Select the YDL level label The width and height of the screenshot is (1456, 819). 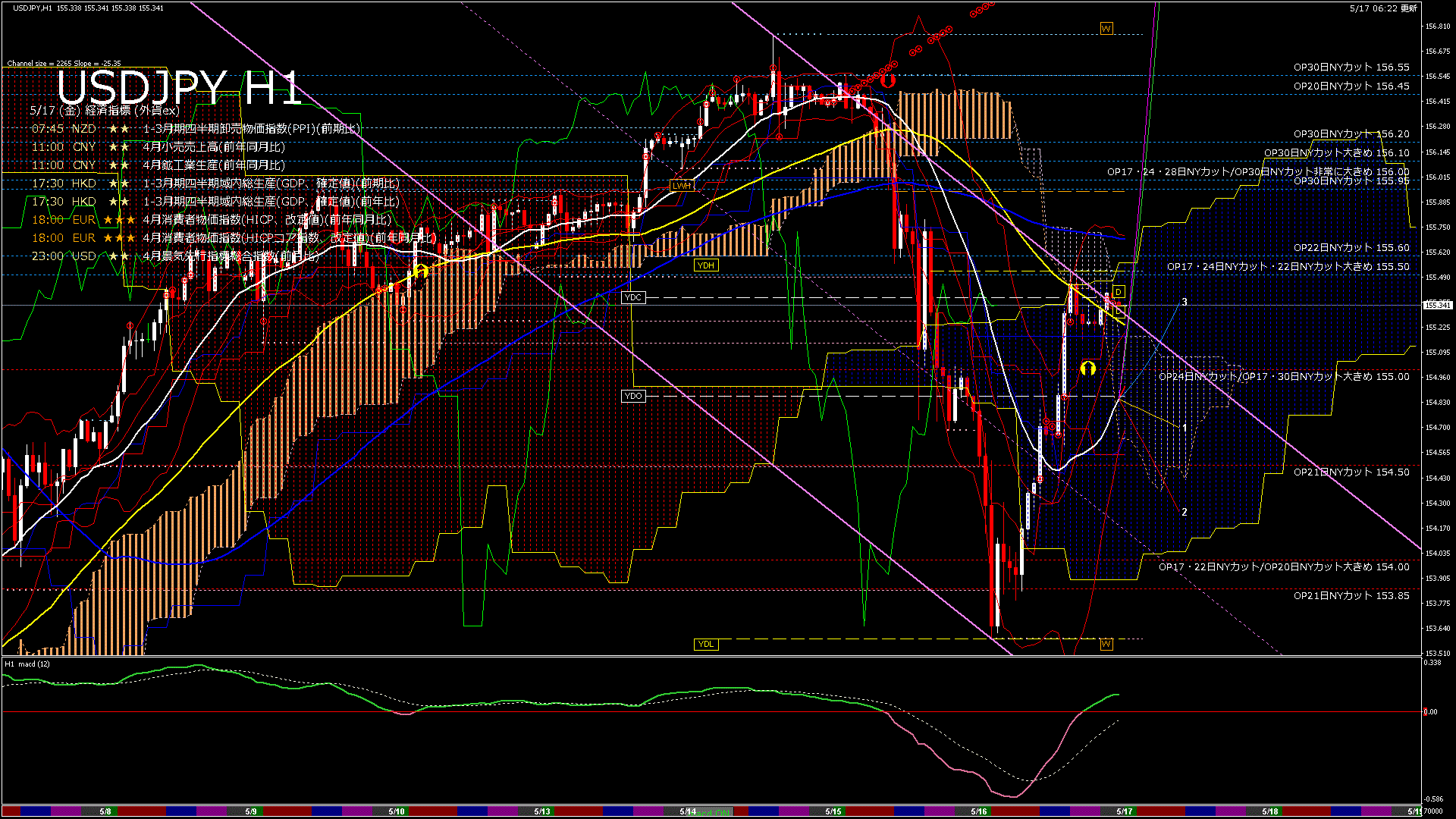706,644
